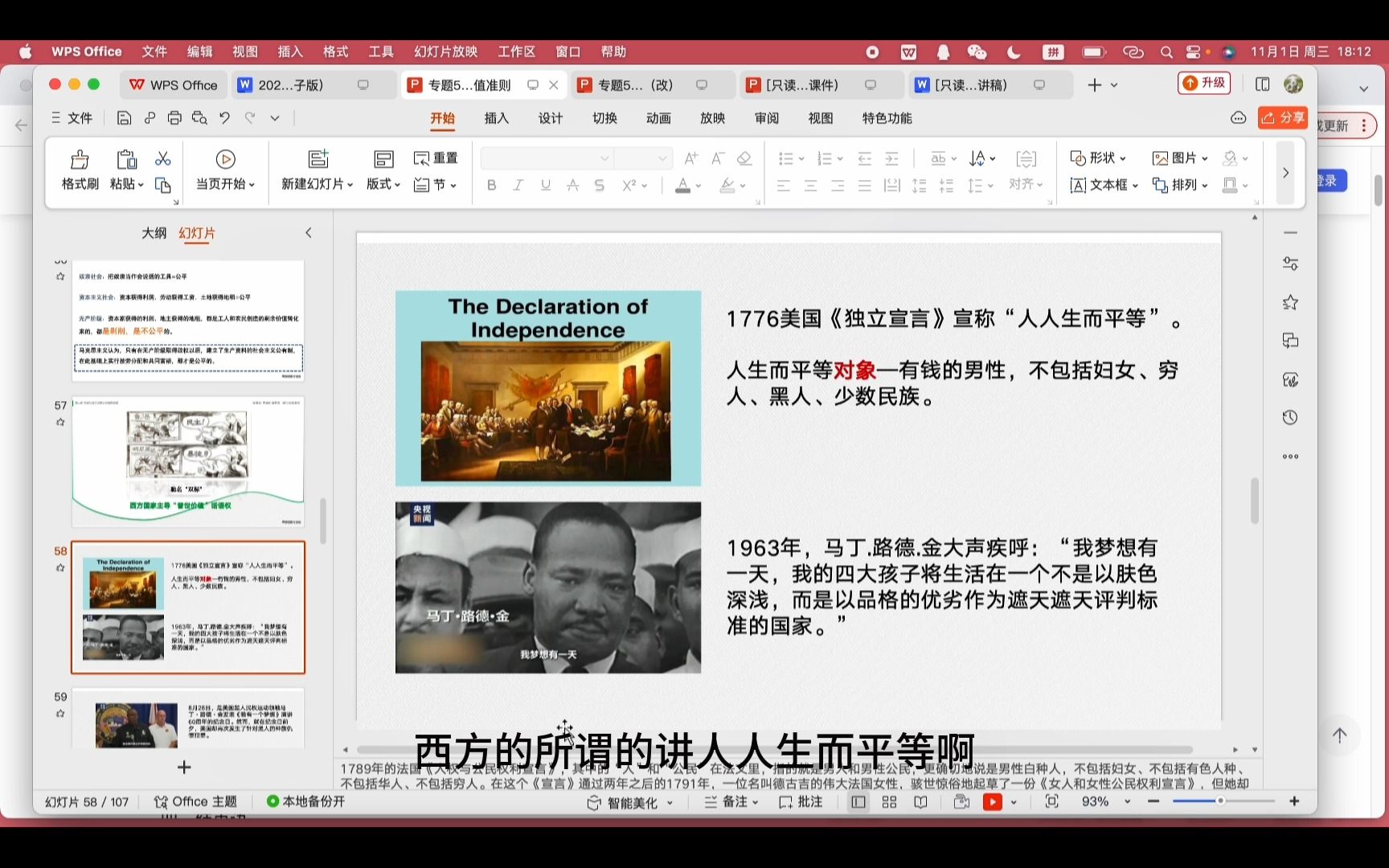
Task: Click the Print Preview icon
Action: (x=199, y=118)
